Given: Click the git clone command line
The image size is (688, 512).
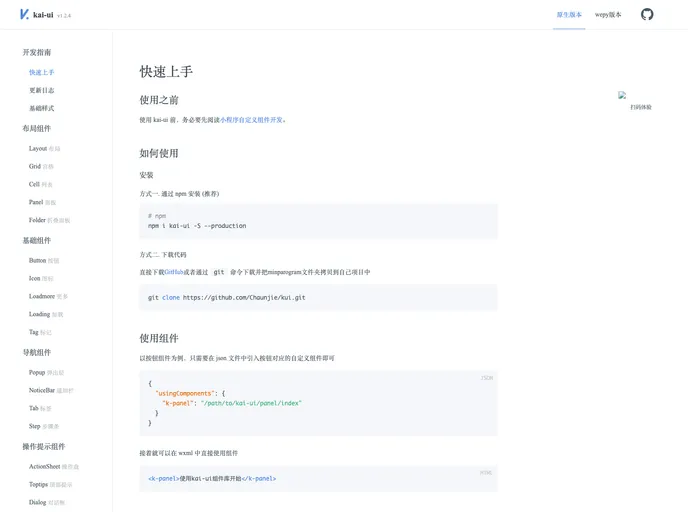Looking at the screenshot, I should (x=226, y=297).
